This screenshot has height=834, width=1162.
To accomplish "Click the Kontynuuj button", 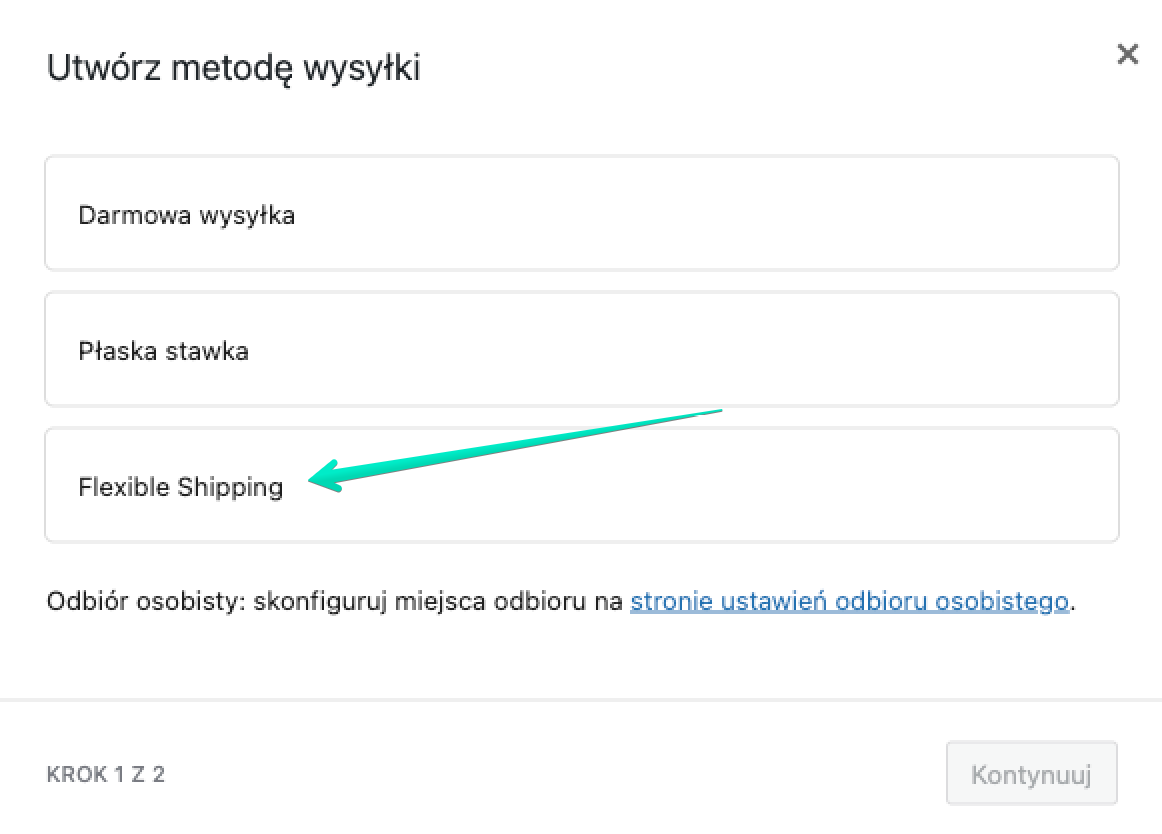I will [1031, 772].
